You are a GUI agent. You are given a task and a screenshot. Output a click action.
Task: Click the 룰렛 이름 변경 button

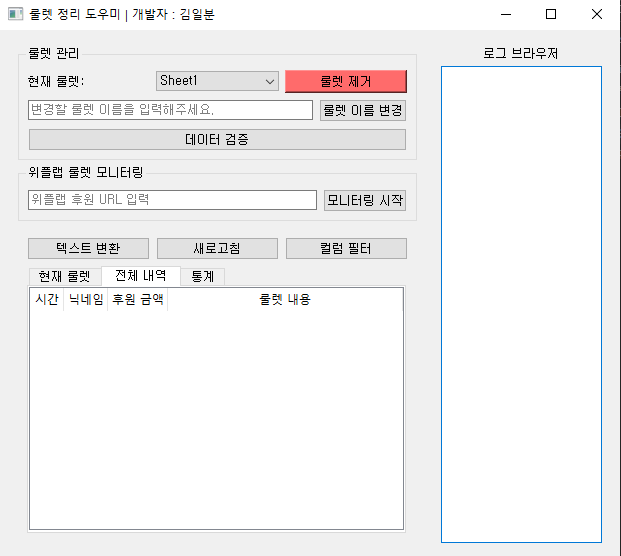363,110
